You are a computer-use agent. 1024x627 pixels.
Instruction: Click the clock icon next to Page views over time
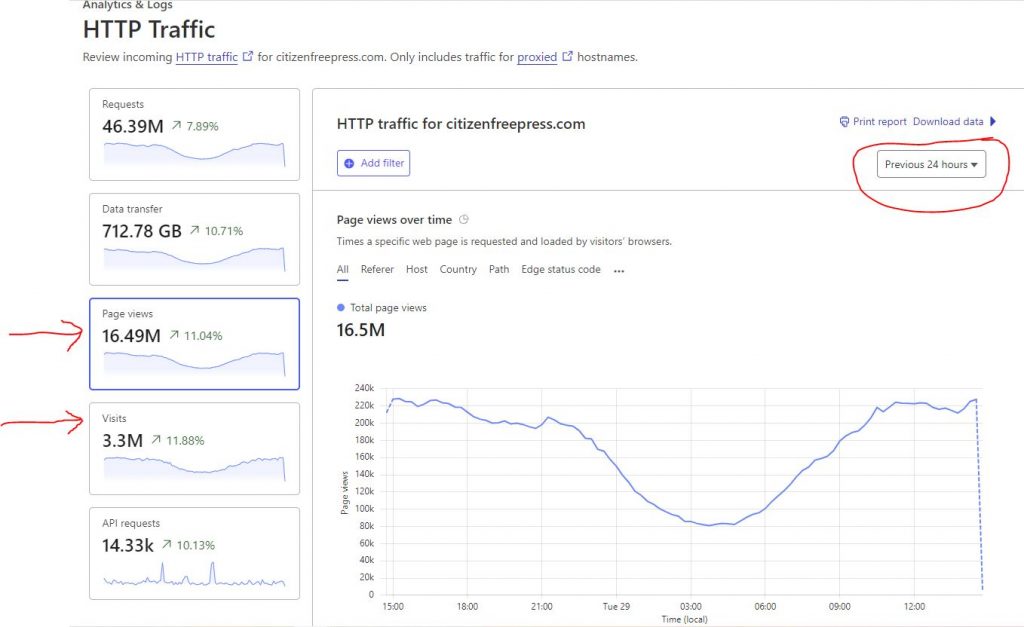[464, 220]
